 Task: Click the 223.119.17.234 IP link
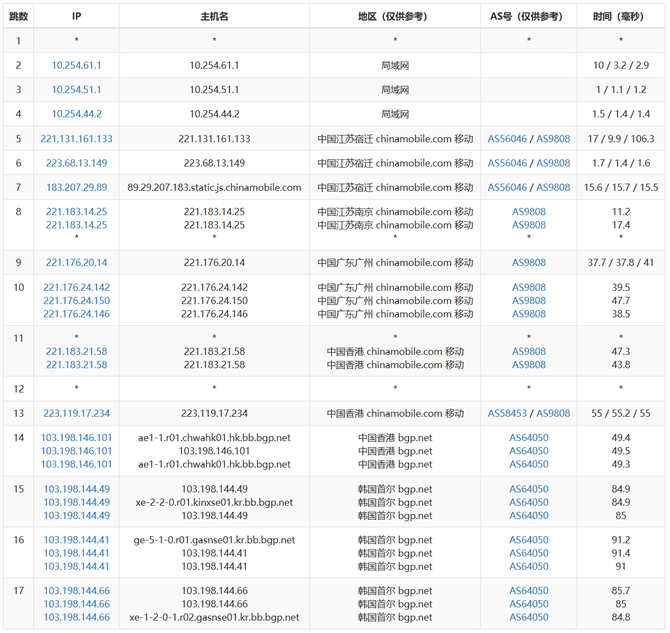point(77,414)
